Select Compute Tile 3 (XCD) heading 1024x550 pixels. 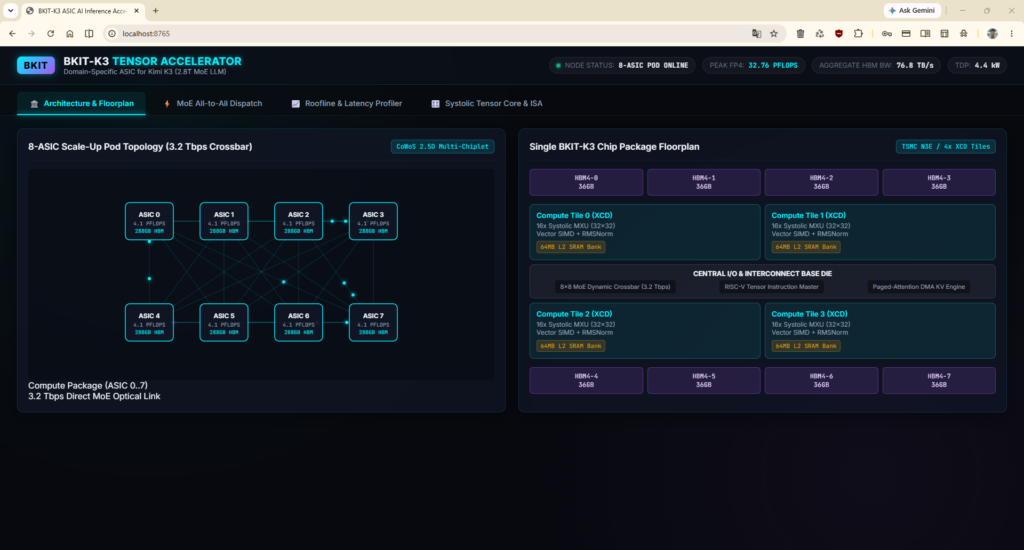(x=808, y=314)
